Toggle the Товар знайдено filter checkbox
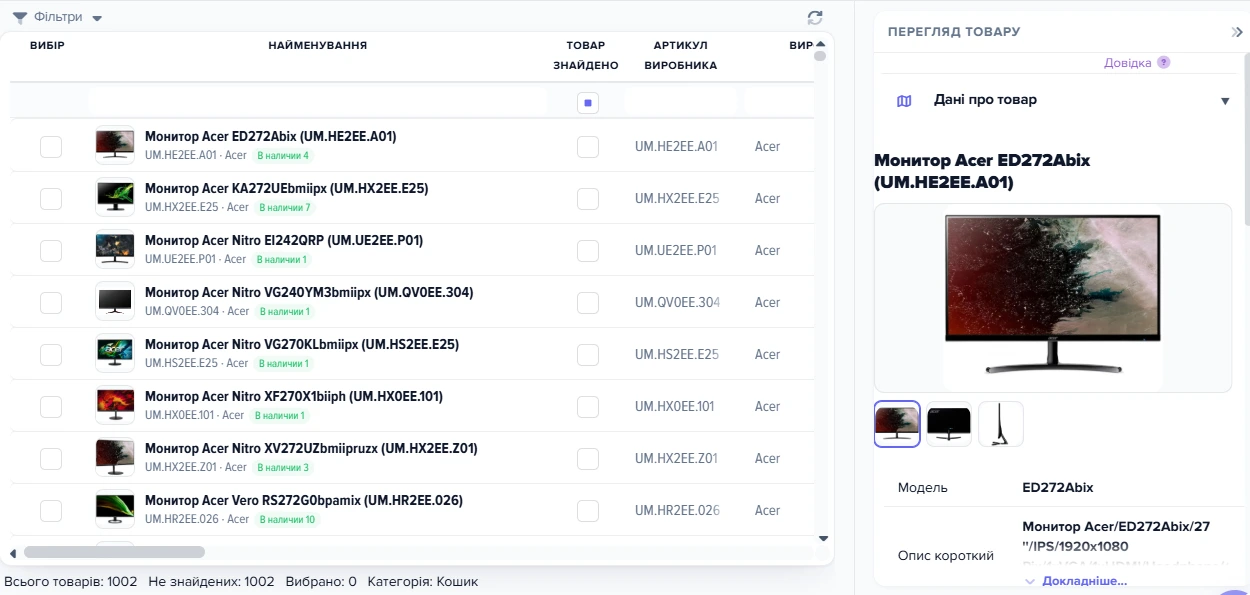This screenshot has width=1250, height=595. (x=588, y=103)
